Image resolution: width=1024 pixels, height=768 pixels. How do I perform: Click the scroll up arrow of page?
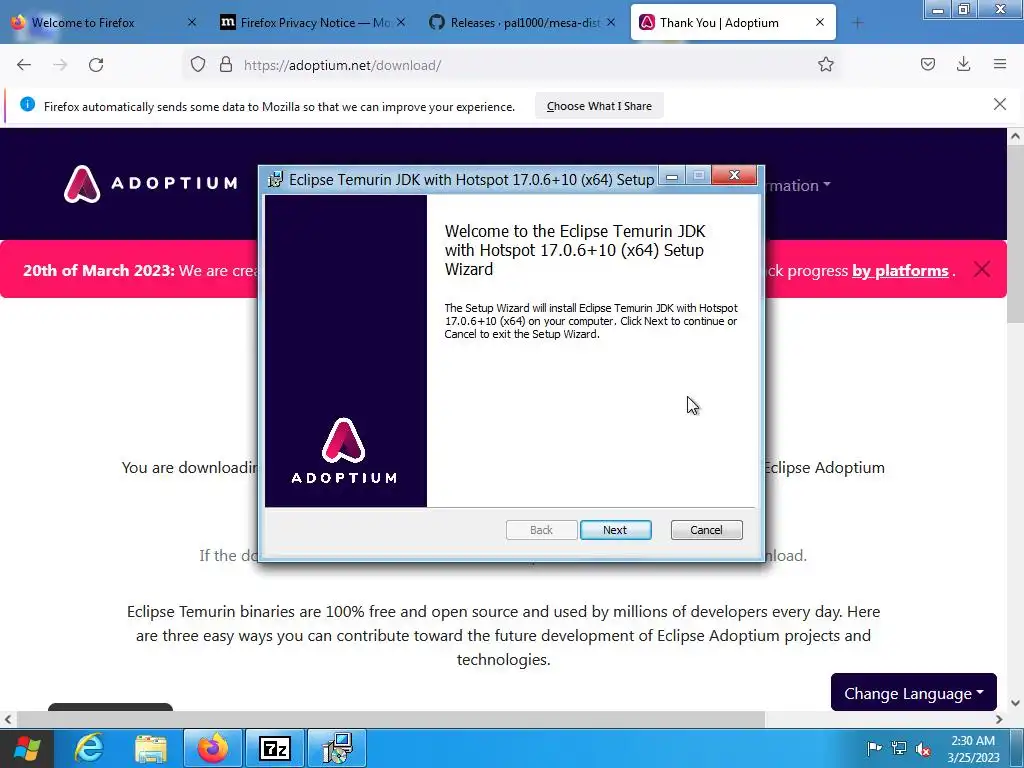1015,136
